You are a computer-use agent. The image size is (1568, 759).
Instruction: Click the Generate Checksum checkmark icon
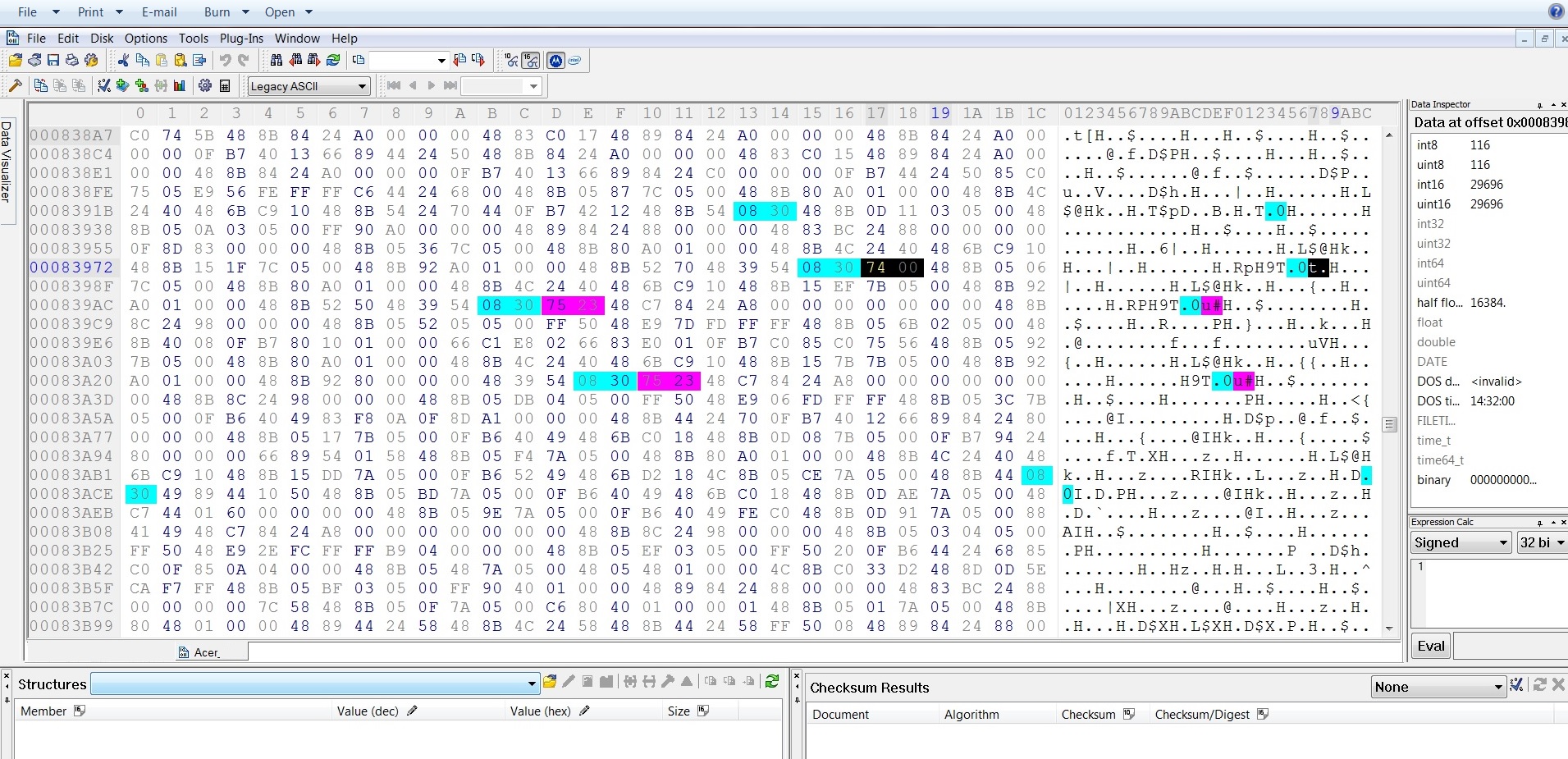[104, 85]
